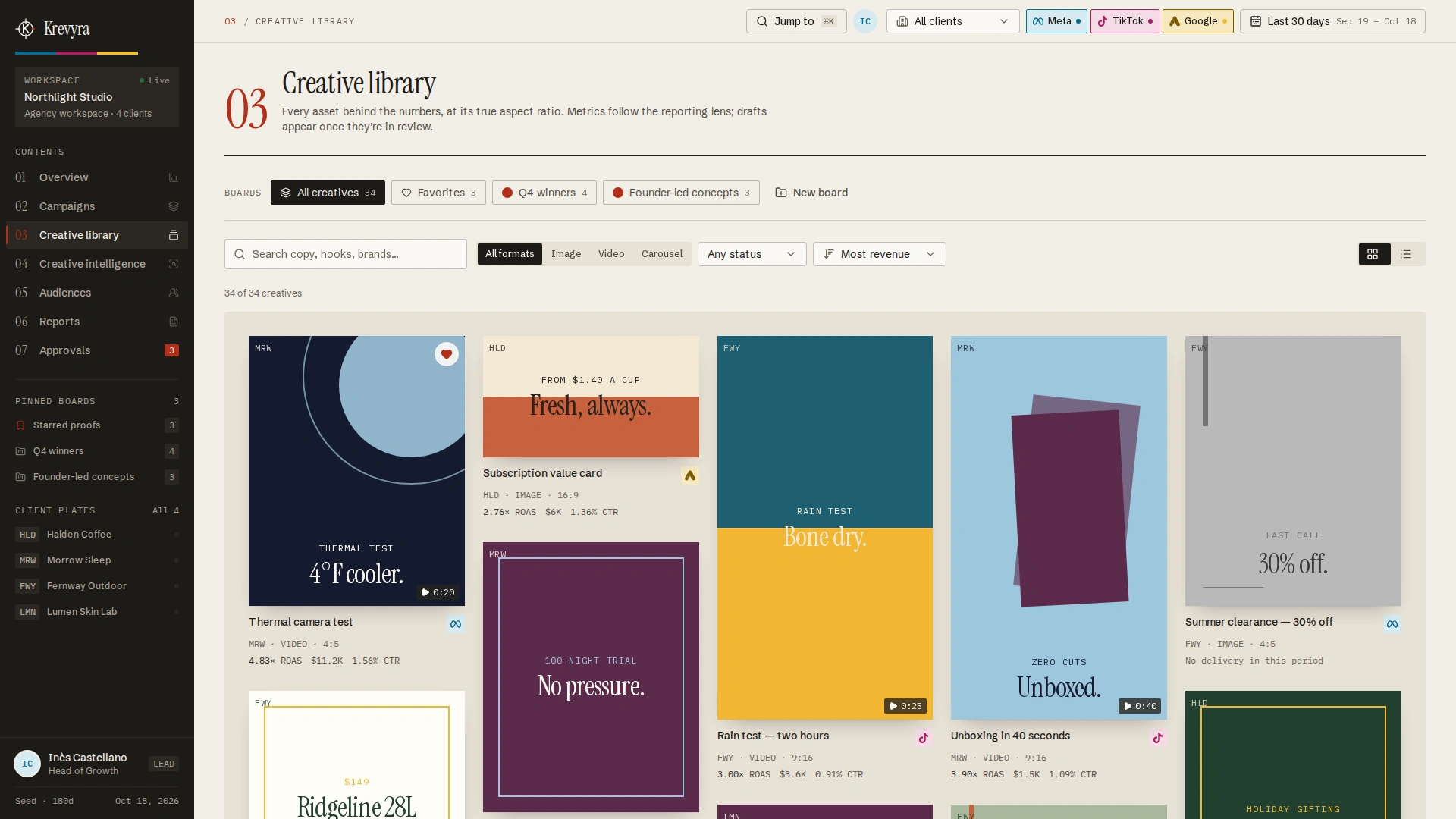The image size is (1456, 819).
Task: Click the search copy, hooks, brands field
Action: [345, 254]
